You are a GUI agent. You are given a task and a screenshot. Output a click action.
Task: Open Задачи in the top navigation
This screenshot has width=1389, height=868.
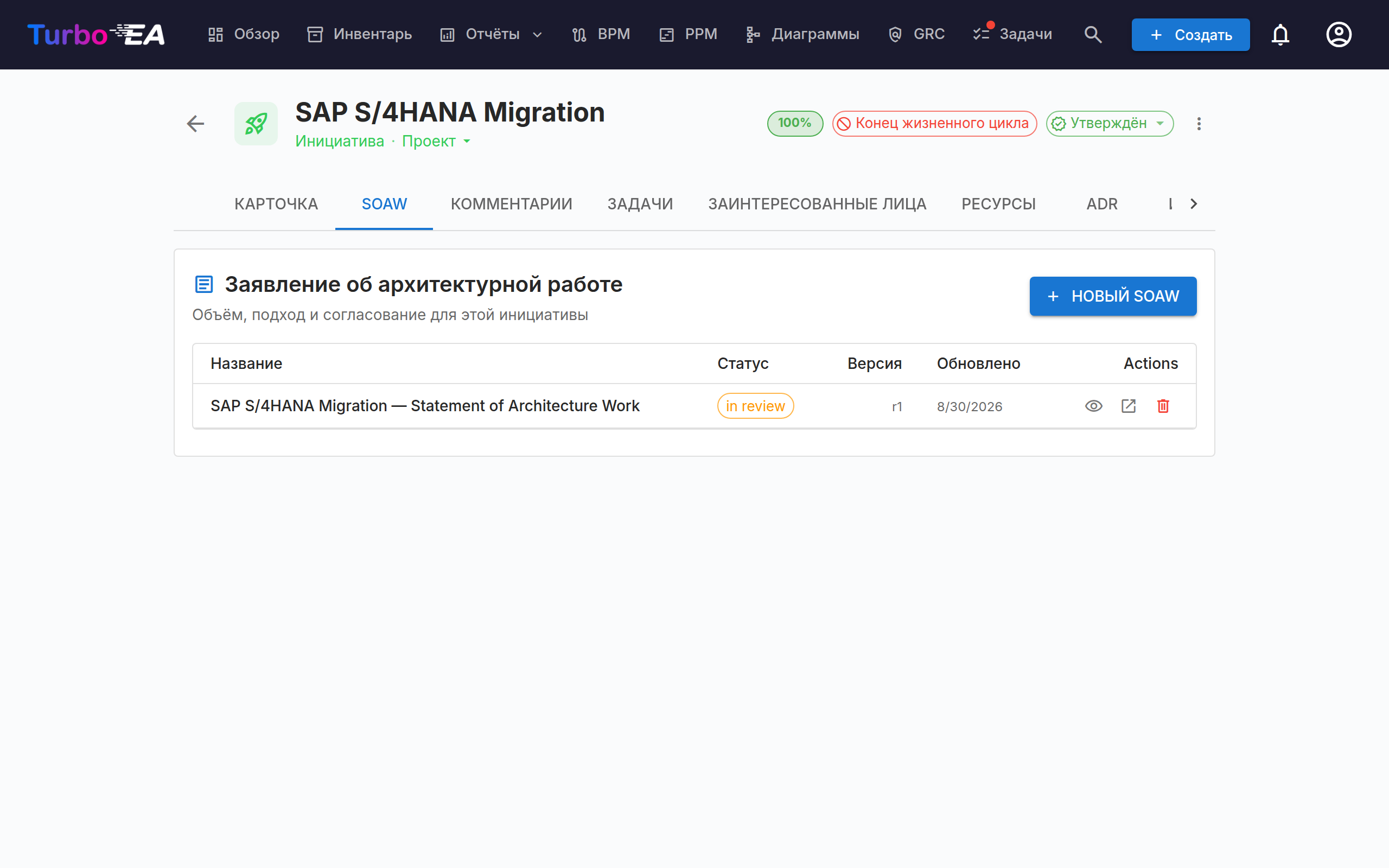pyautogui.click(x=1012, y=34)
